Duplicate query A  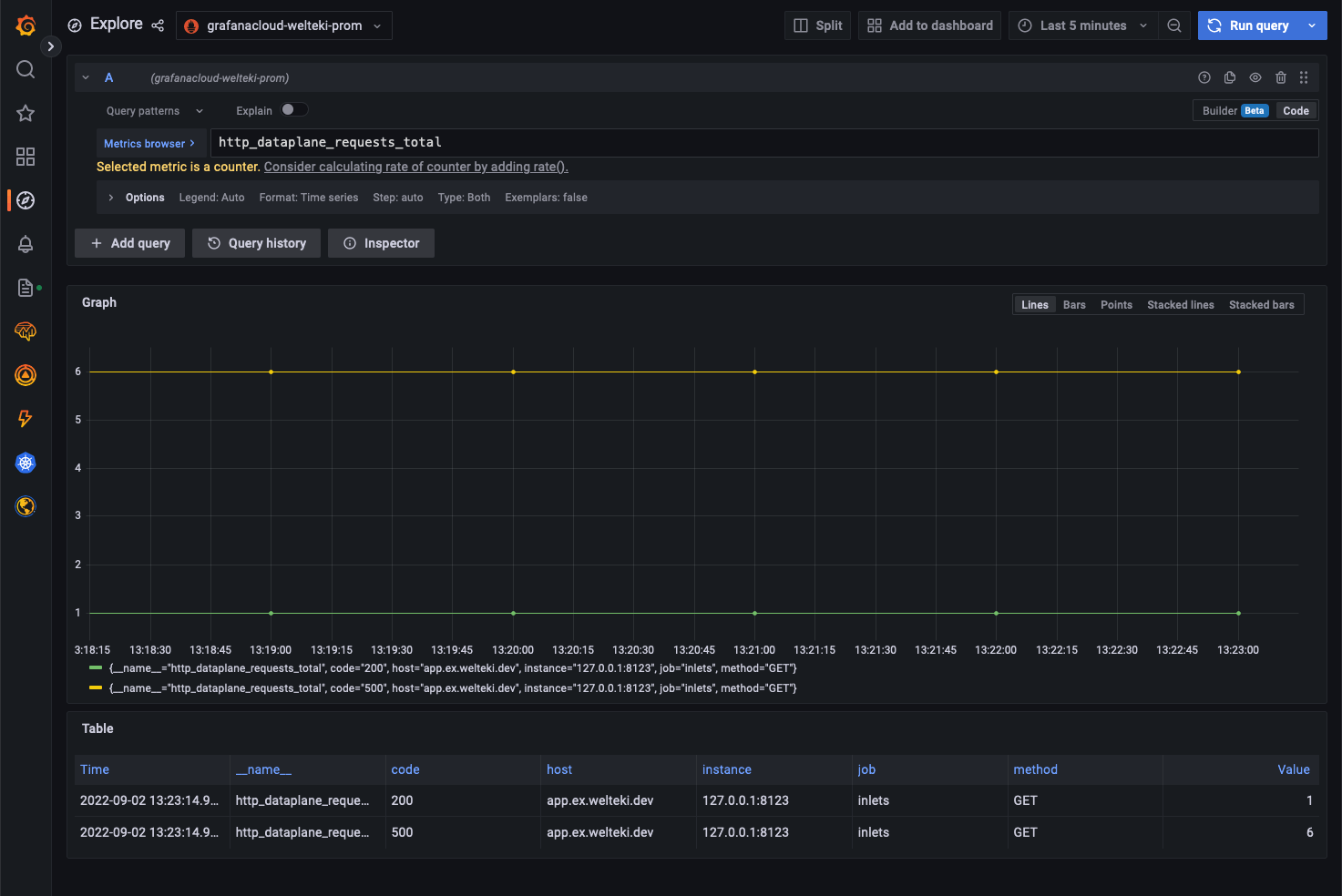(x=1230, y=77)
